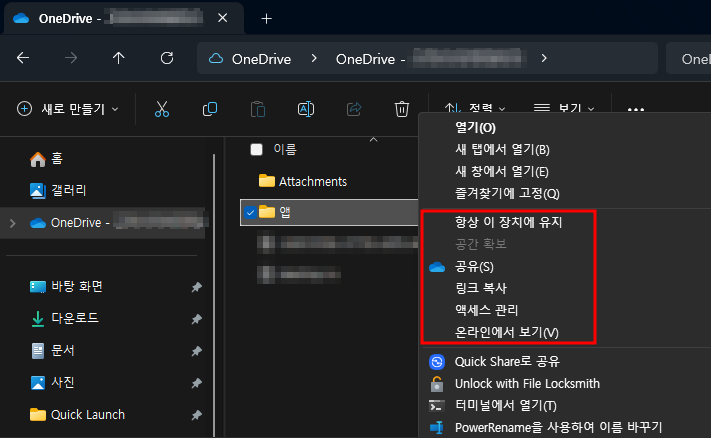Unpin 문서 via its pin icon

click(196, 351)
